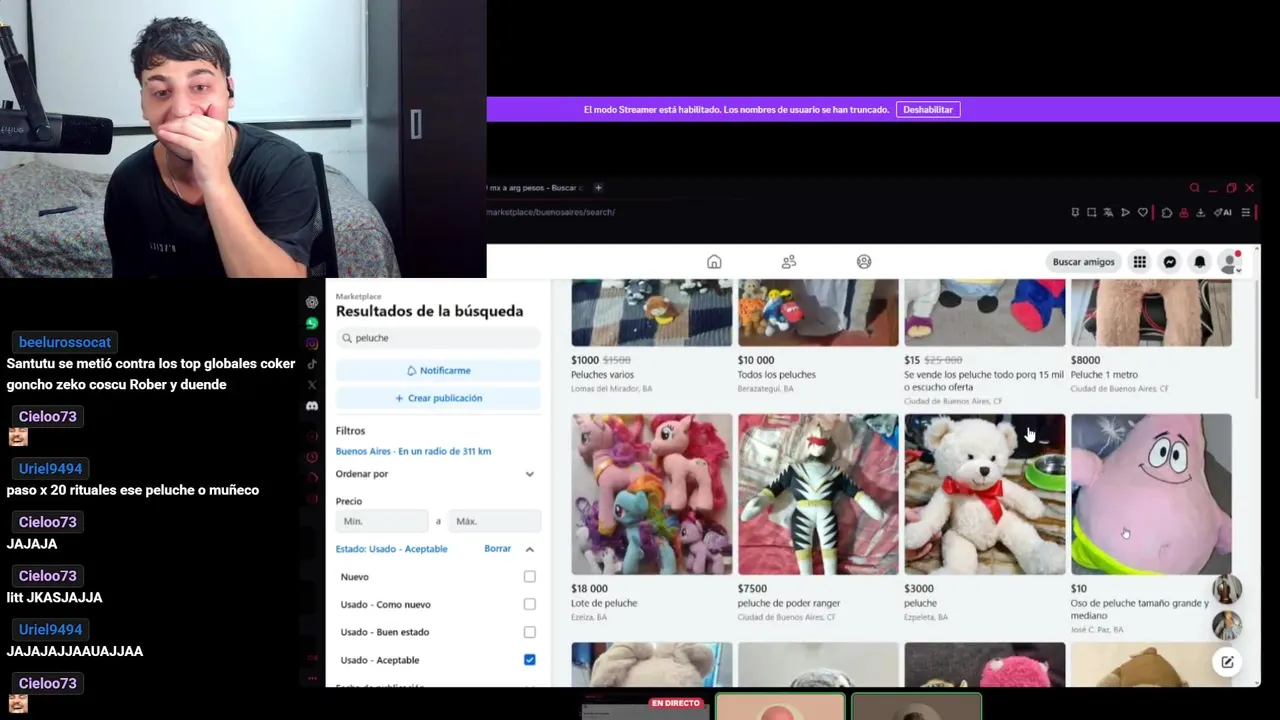Open Instagram in the browser sidebar
This screenshot has width=1280, height=720.
coord(312,344)
